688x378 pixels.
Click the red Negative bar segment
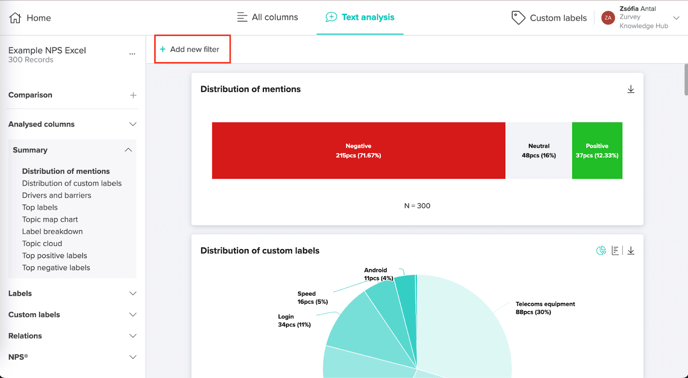coord(358,151)
